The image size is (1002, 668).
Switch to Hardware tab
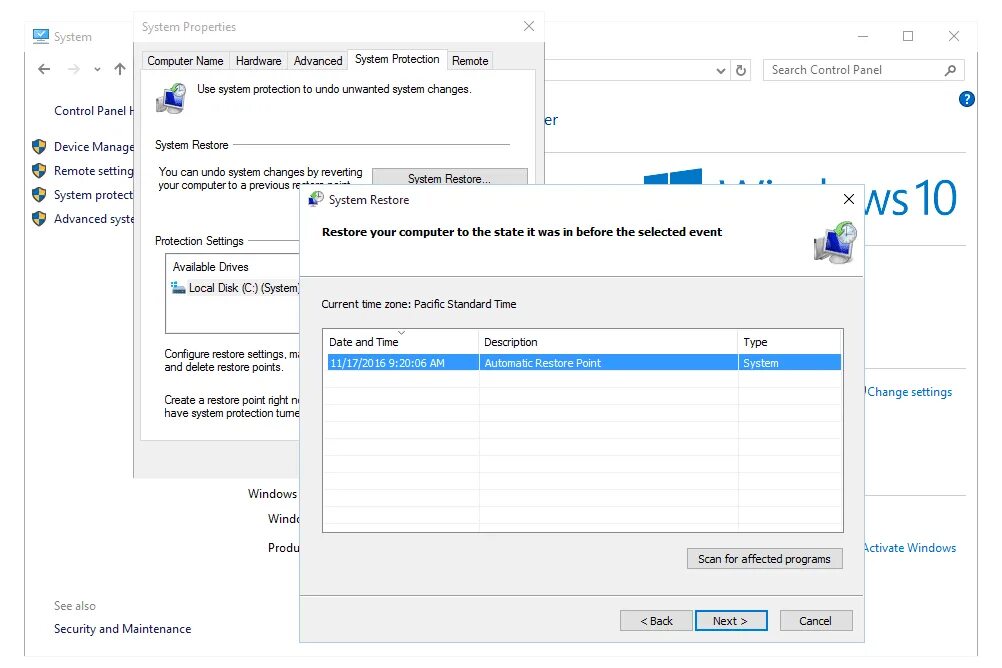258,61
